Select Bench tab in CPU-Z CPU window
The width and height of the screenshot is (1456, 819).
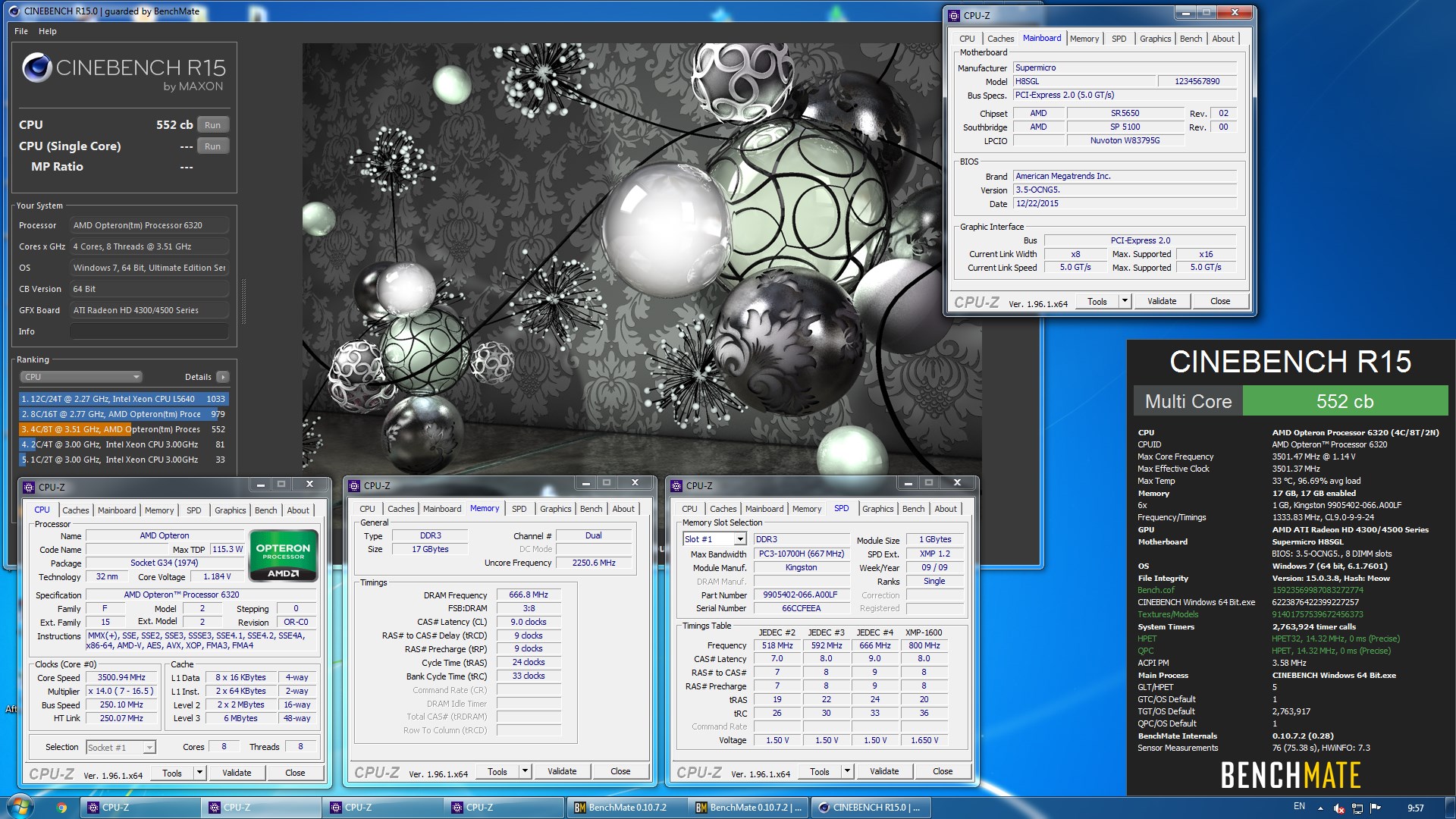tap(265, 510)
